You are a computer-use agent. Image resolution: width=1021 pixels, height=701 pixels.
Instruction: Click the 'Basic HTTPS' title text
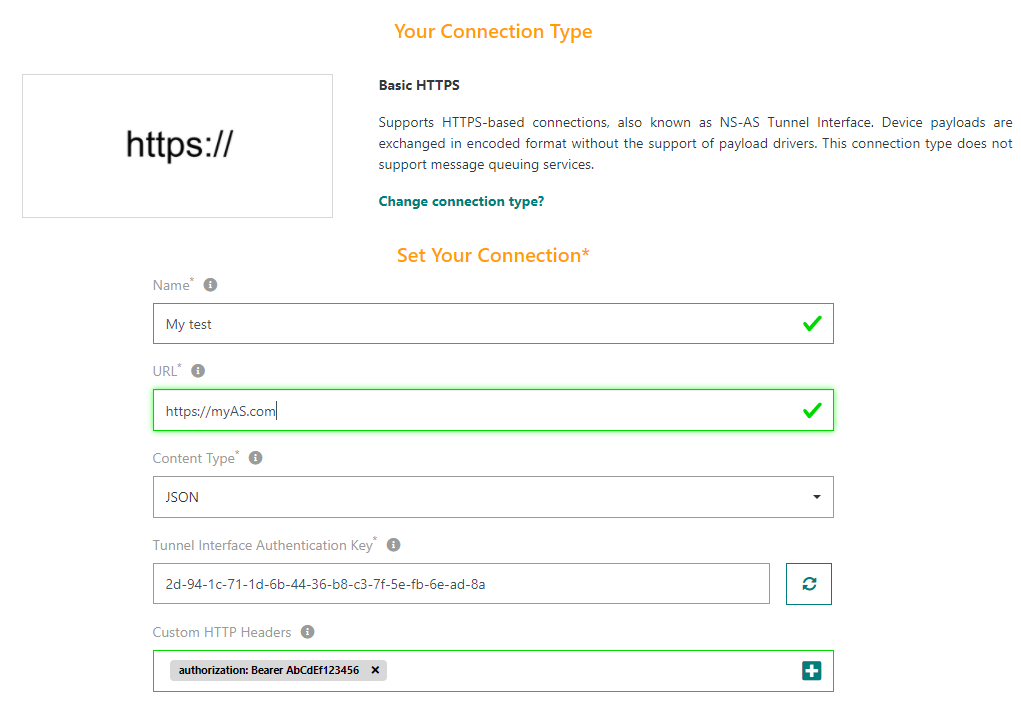click(419, 86)
